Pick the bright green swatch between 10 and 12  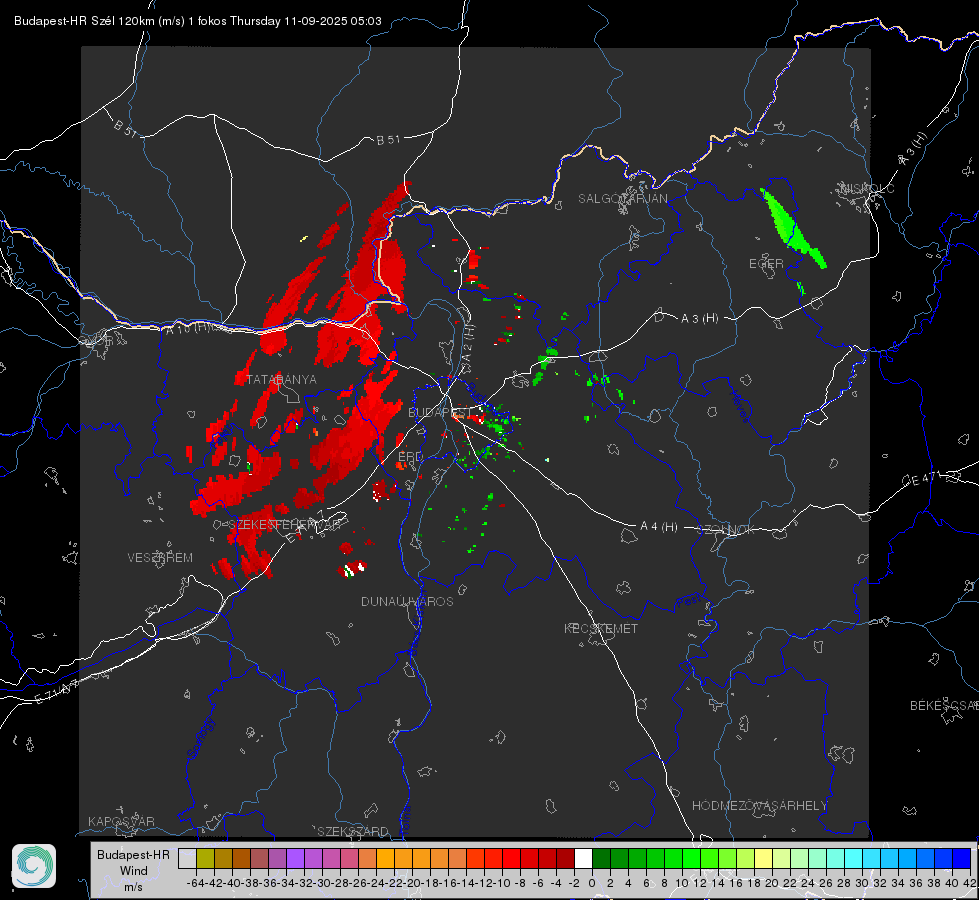pyautogui.click(x=691, y=858)
